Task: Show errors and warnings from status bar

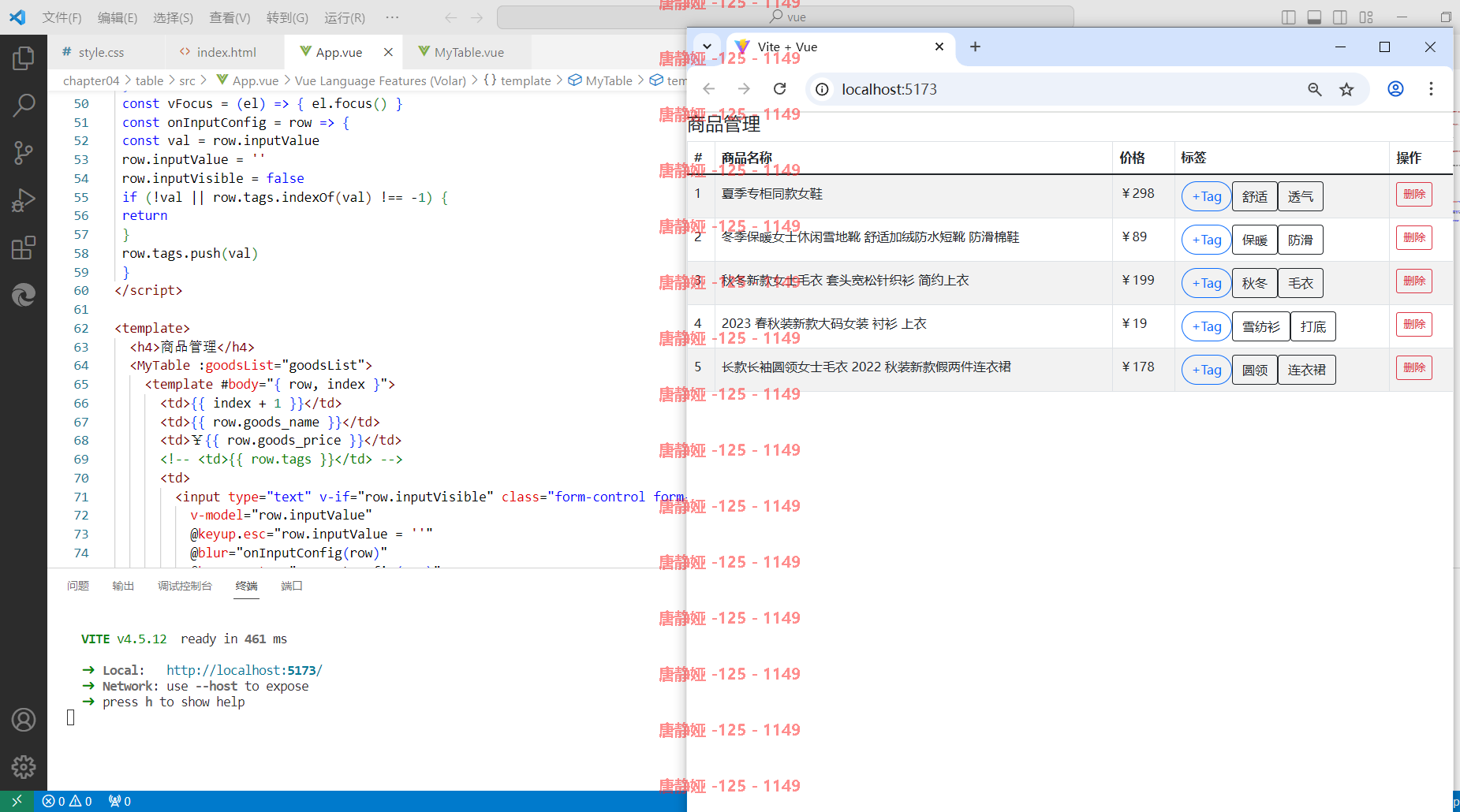Action: (67, 801)
